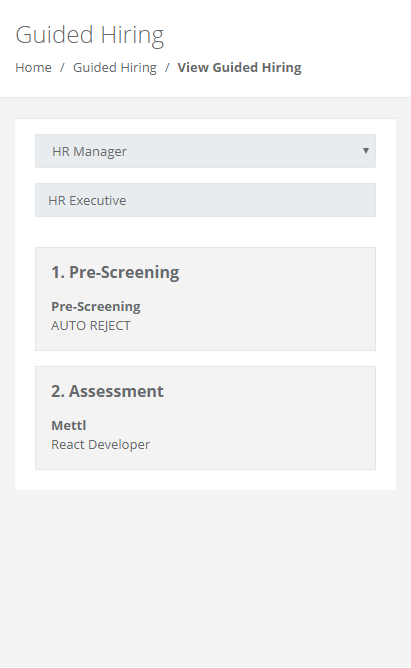411x668 pixels.
Task: Click the React Developer text
Action: pyautogui.click(x=101, y=444)
